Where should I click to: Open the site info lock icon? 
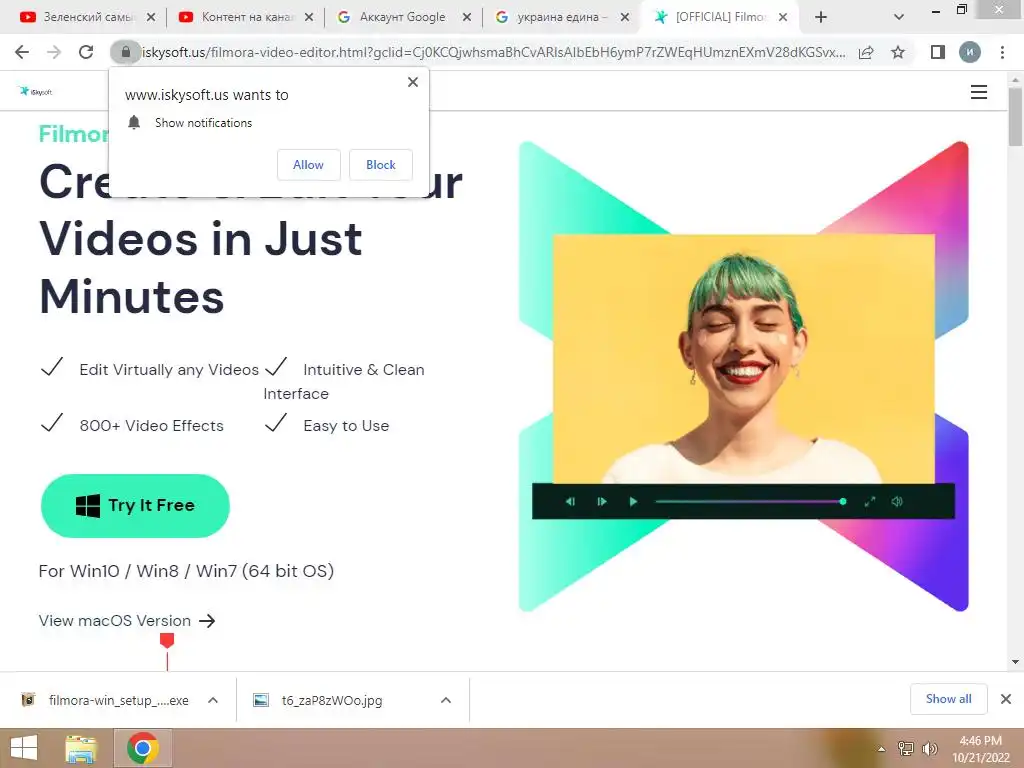[x=125, y=52]
